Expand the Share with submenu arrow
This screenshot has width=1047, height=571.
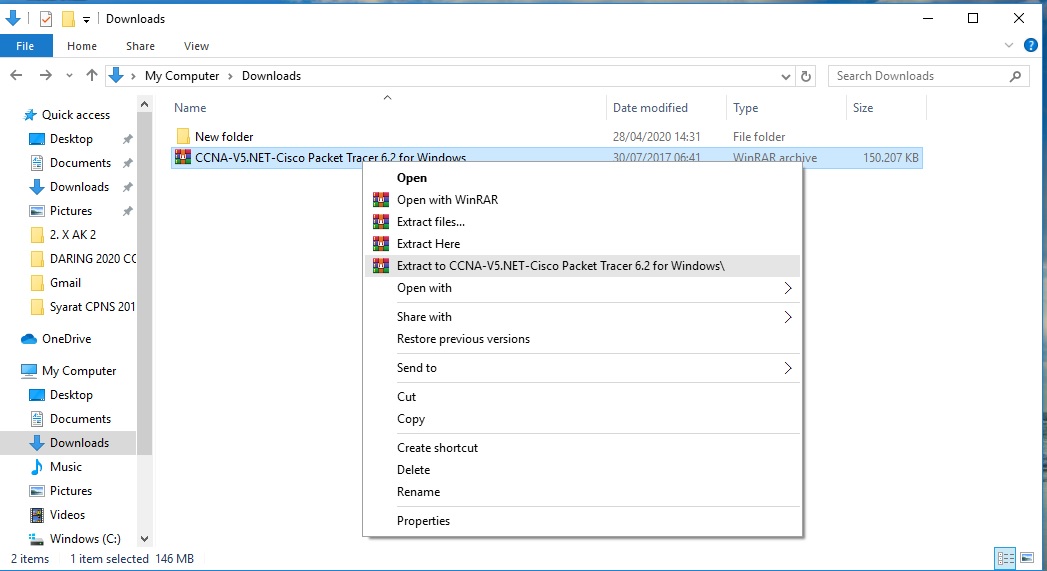pos(788,317)
